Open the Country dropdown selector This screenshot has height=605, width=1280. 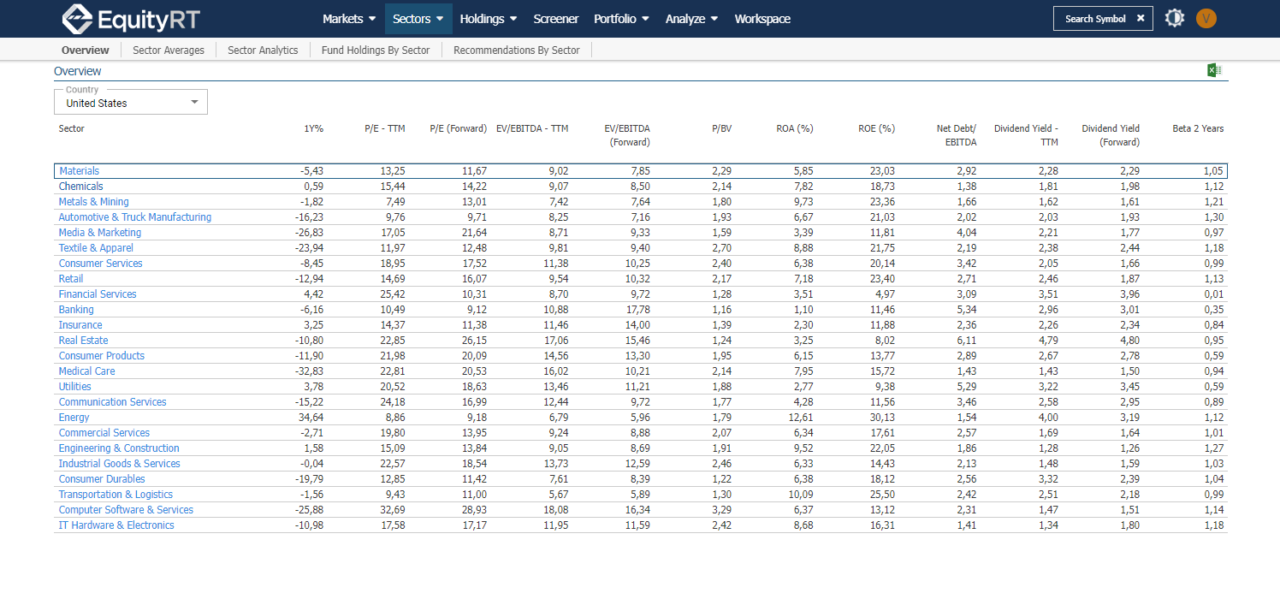(x=131, y=103)
